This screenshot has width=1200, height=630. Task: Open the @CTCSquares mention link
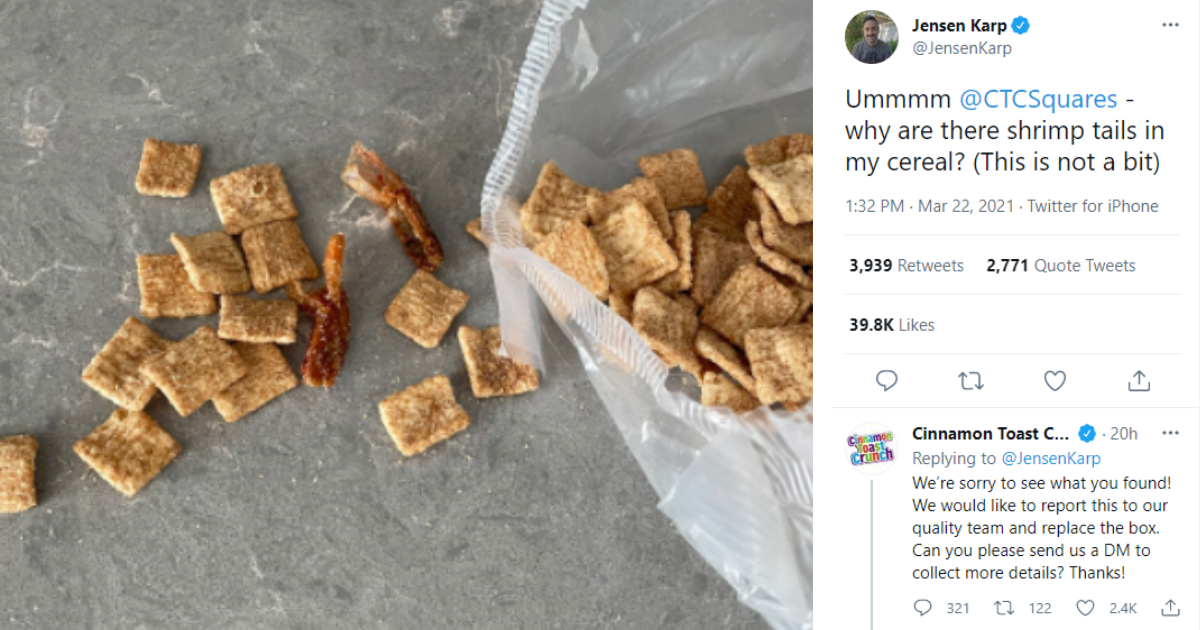coord(1038,100)
